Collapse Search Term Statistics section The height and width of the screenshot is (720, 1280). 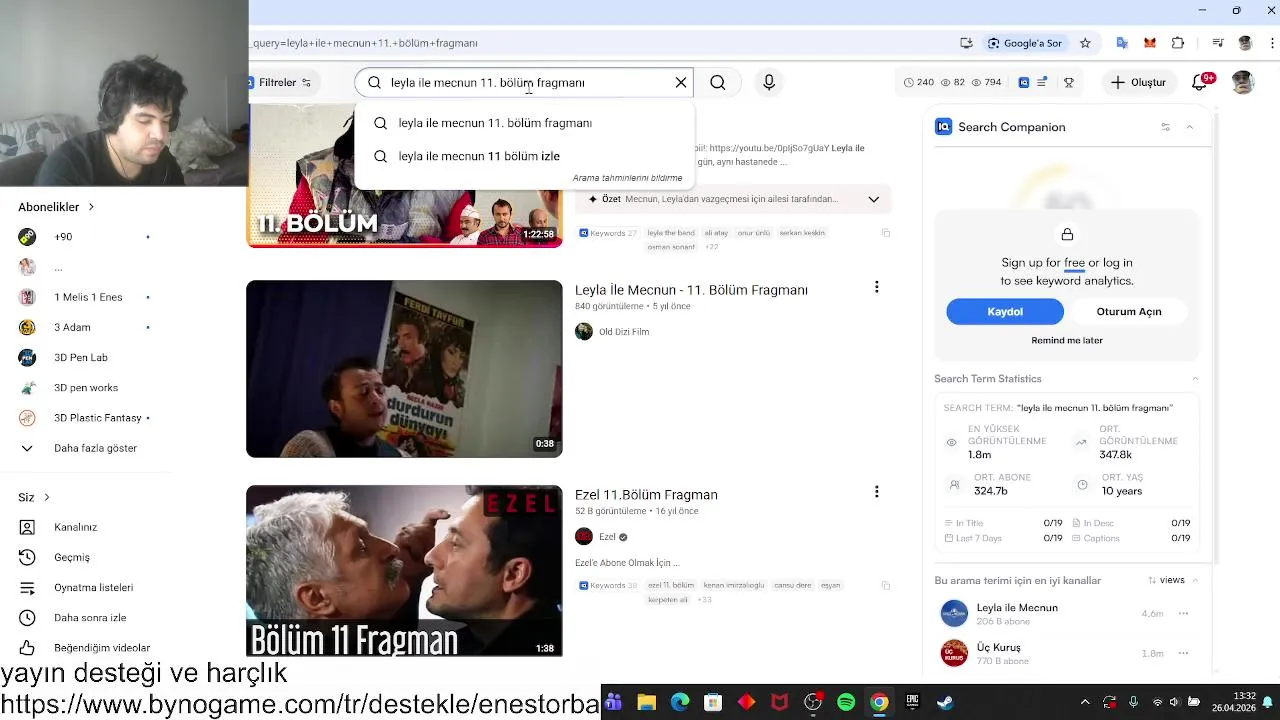[x=1195, y=379]
